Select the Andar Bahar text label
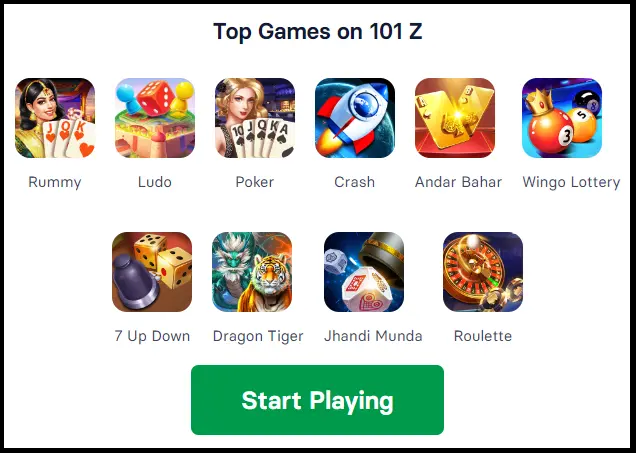This screenshot has height=453, width=636. [x=458, y=182]
